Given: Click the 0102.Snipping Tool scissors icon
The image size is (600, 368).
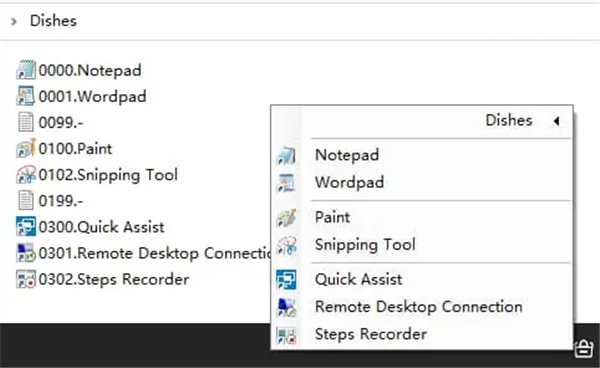Looking at the screenshot, I should point(26,175).
